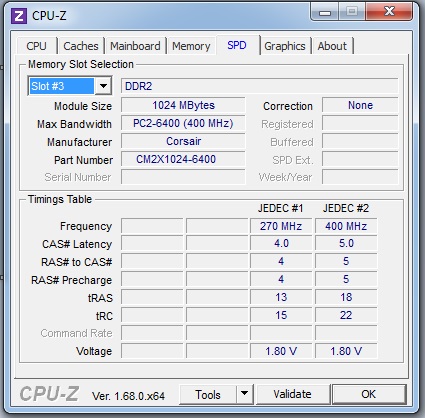Click the DDR2 memory type field
The width and height of the screenshot is (425, 418).
(260, 86)
